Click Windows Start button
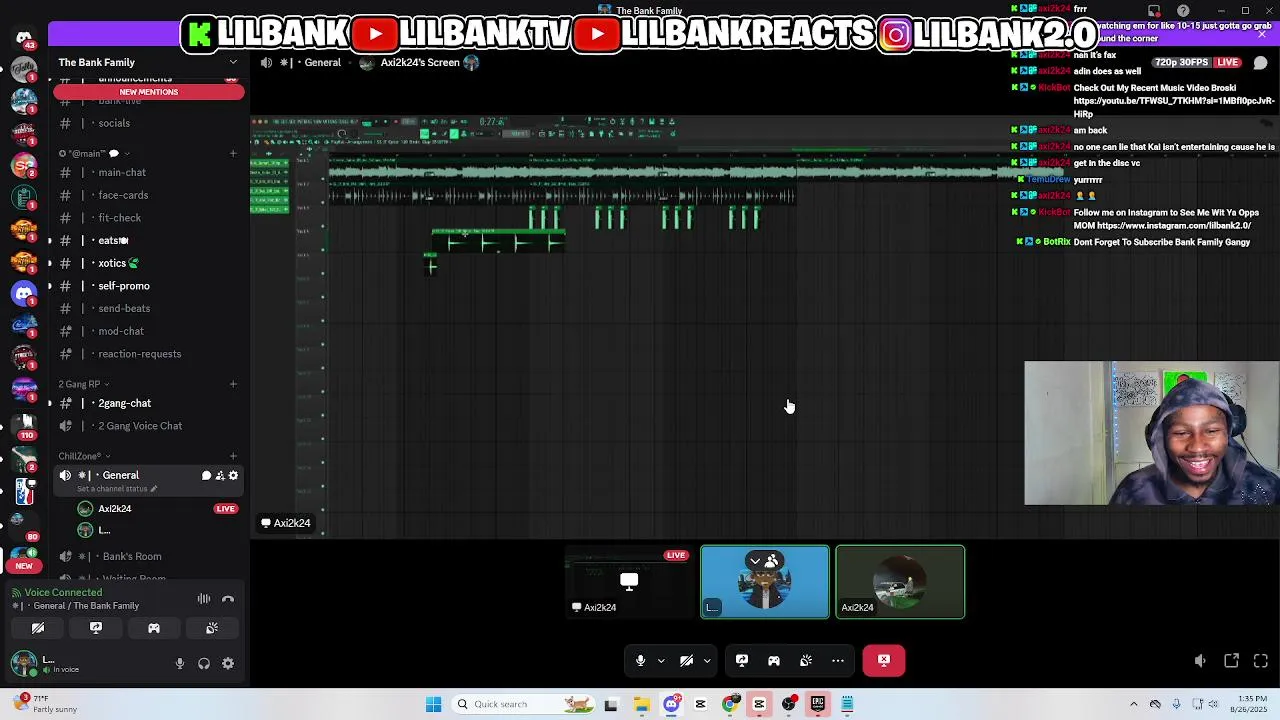 433,704
